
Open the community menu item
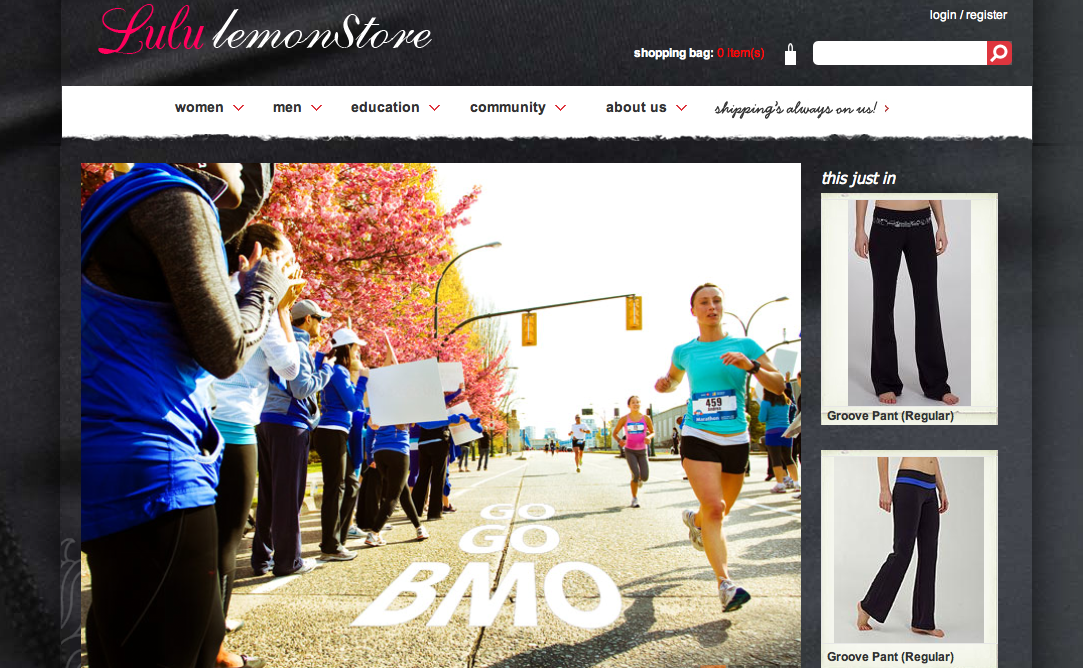click(x=508, y=107)
